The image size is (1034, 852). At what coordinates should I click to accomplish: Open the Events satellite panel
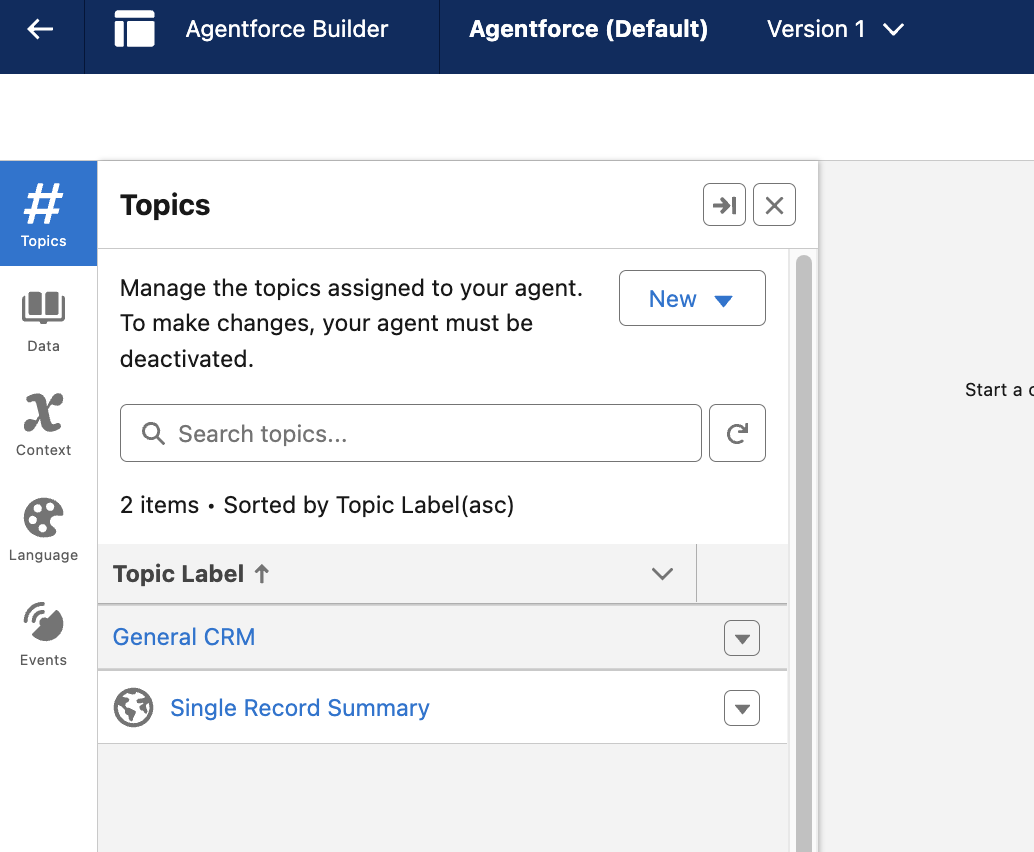pyautogui.click(x=44, y=634)
